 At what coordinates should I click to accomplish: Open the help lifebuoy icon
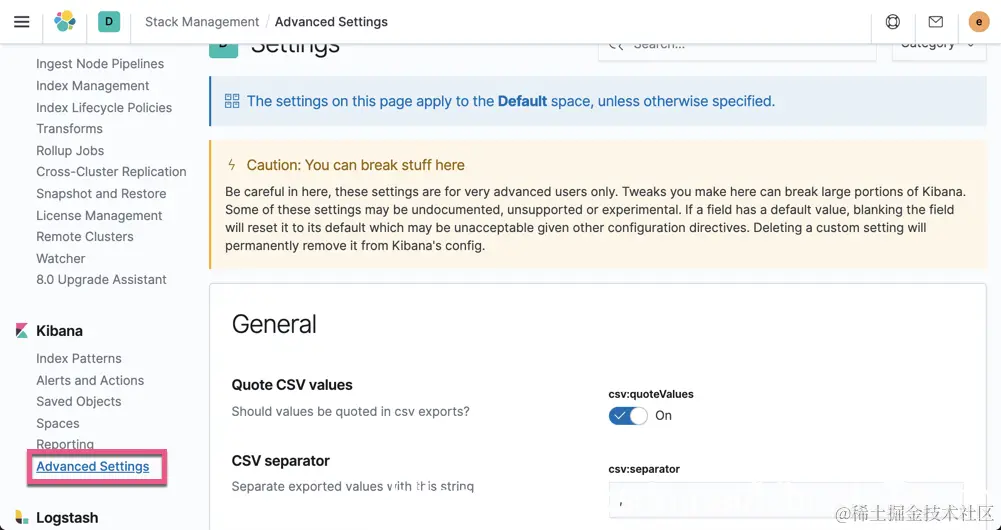[x=892, y=22]
